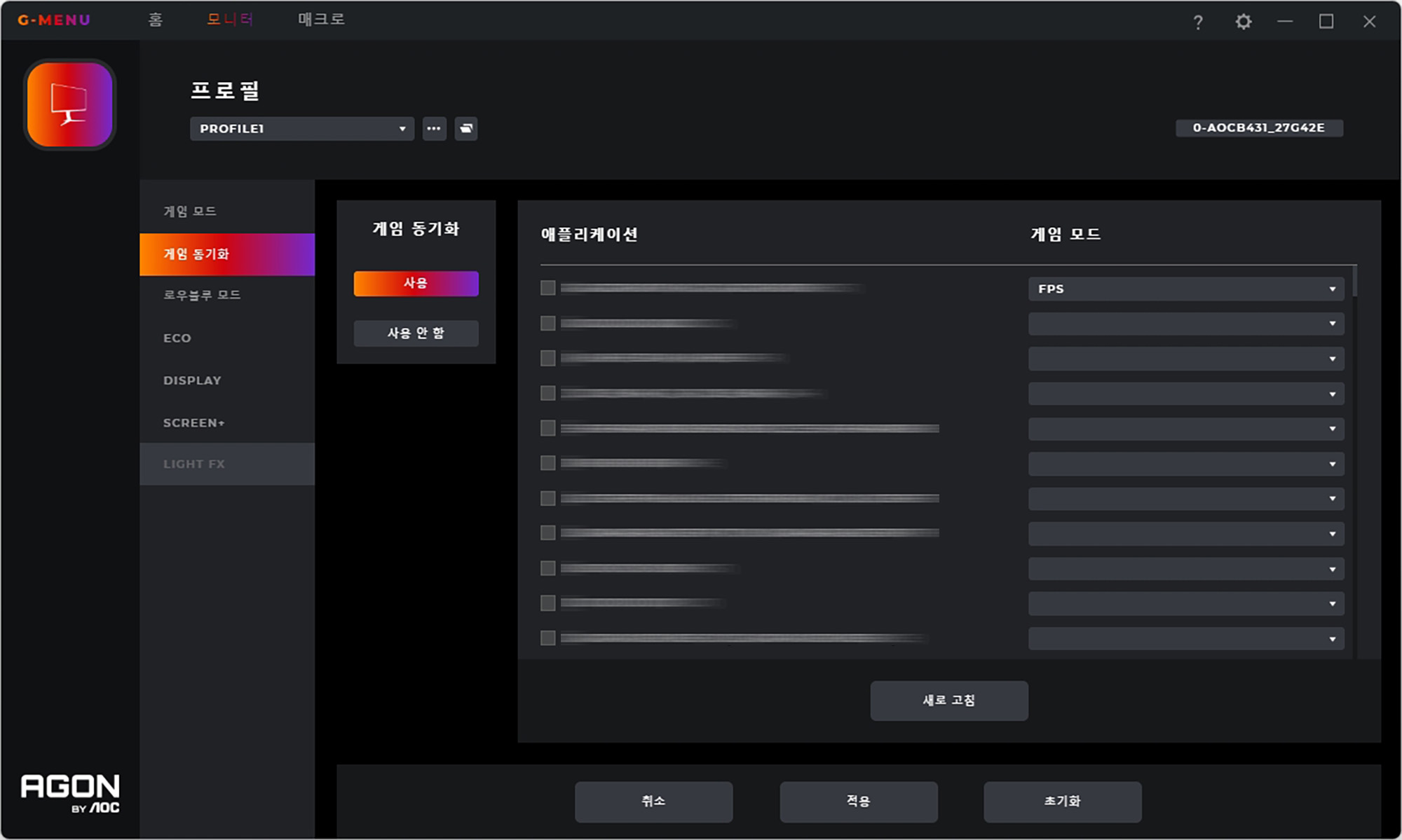Click the profile folder icon button
The height and width of the screenshot is (840, 1402).
click(466, 129)
